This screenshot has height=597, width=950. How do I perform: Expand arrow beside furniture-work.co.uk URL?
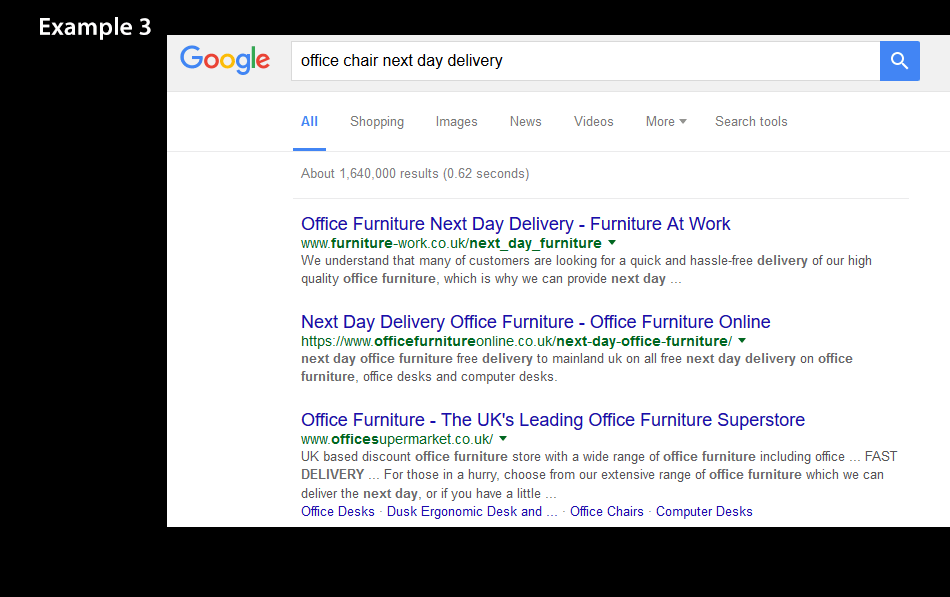click(612, 242)
